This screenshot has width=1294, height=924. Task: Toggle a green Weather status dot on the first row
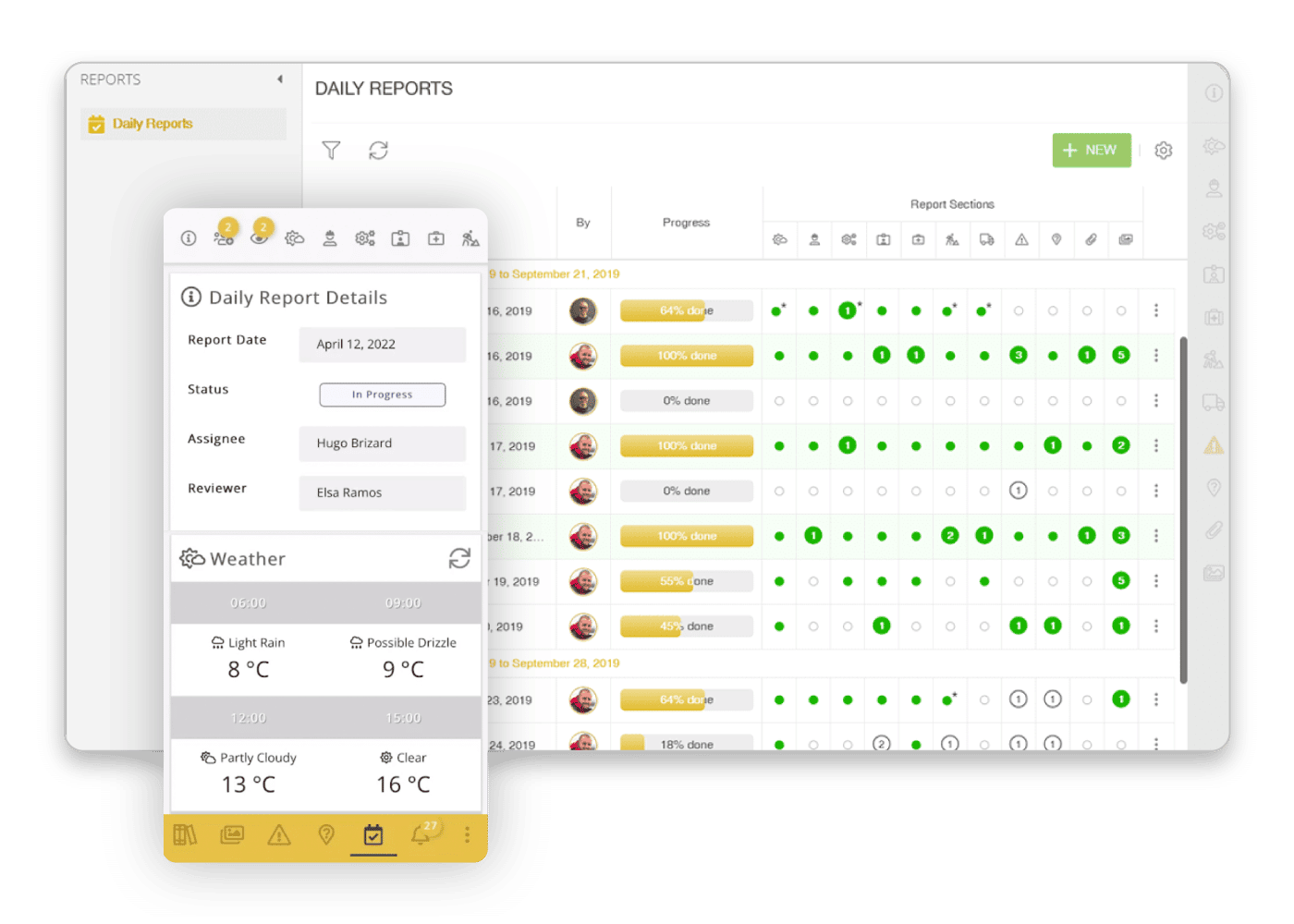pos(779,310)
